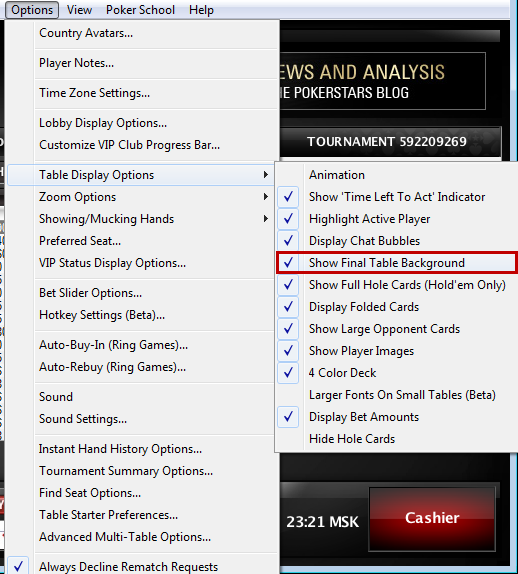Open Hotkey Settings (Beta)...
The image size is (518, 574).
coord(141,315)
